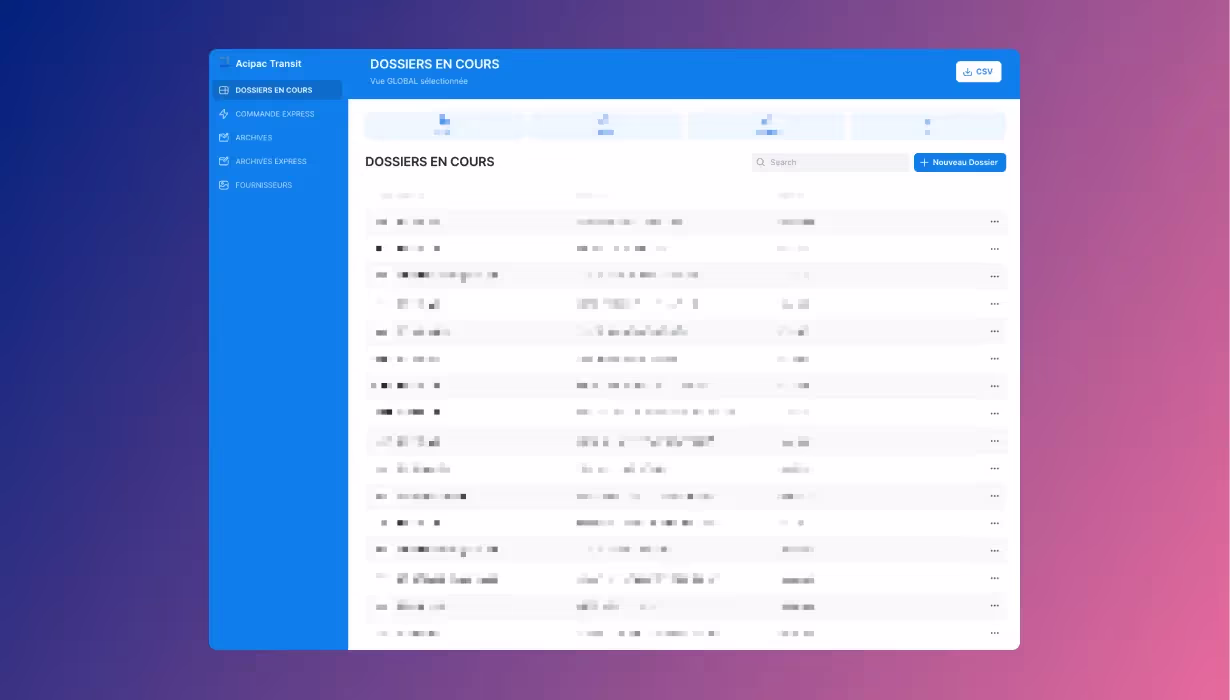
Task: Click the Dossiers en cours sidebar icon
Action: (224, 90)
